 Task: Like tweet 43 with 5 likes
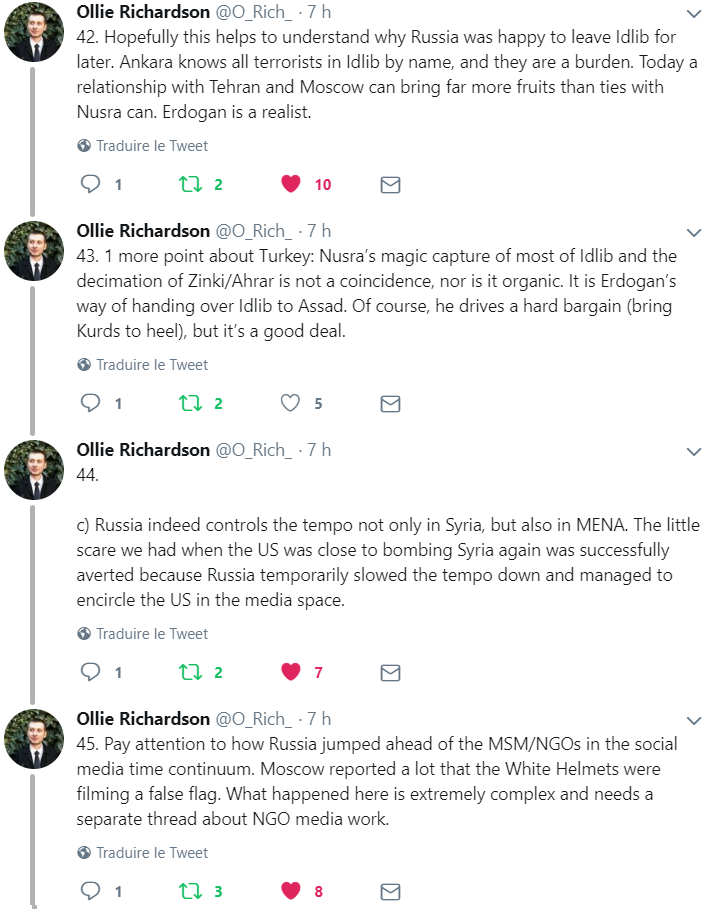coord(291,403)
